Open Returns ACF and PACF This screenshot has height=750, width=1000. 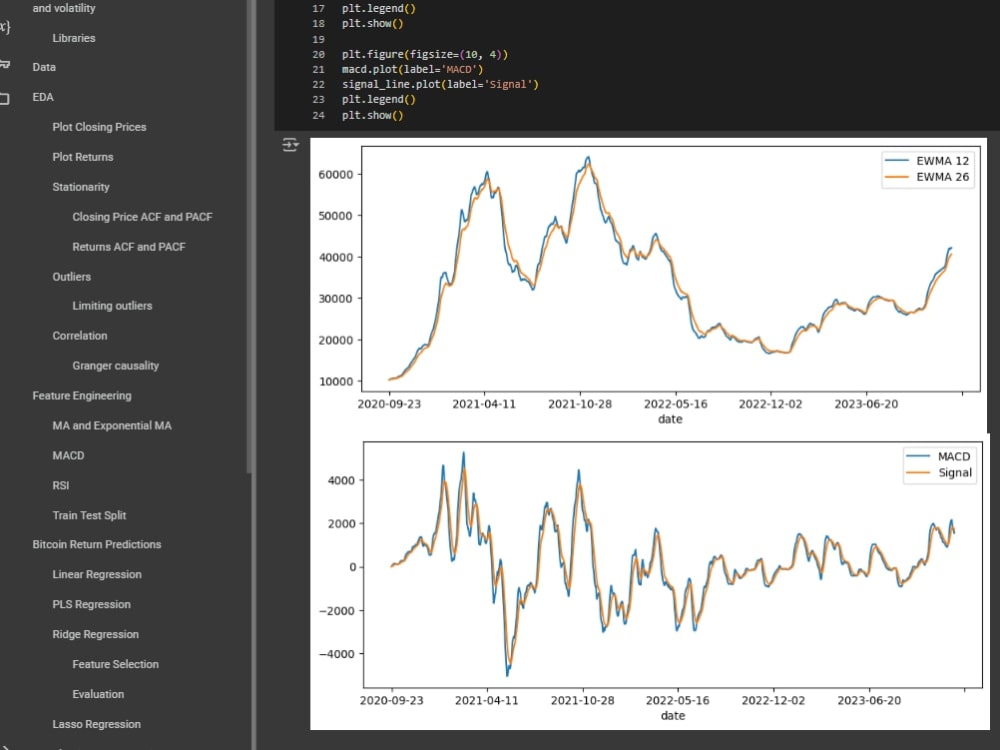129,247
